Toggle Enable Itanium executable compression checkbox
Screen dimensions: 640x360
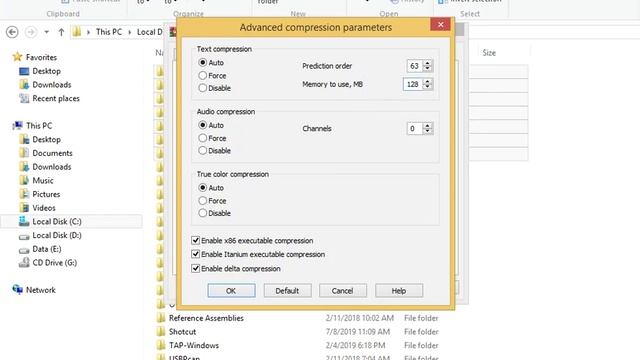(196, 254)
